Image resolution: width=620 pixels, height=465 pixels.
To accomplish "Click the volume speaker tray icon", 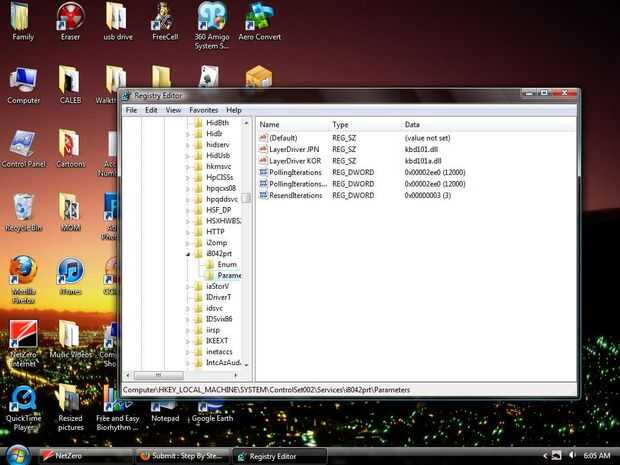I will click(572, 455).
